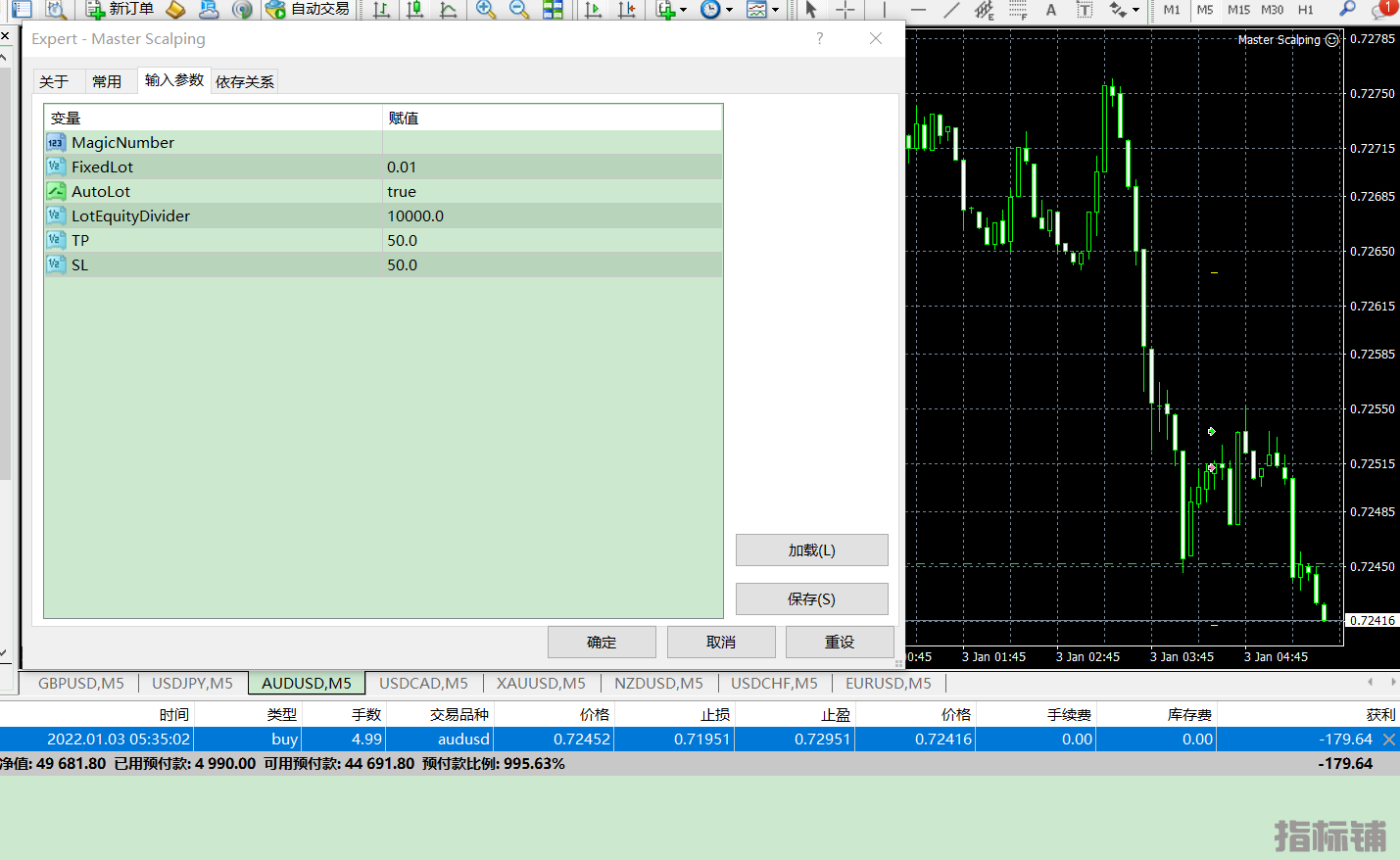Switch to the USDJPY,M5 chart tab
1400x860 pixels.
(x=193, y=683)
